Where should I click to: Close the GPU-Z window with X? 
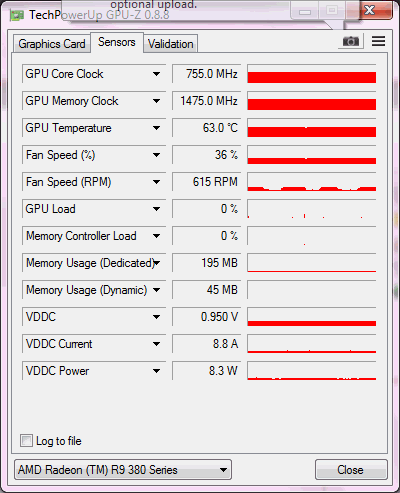370,10
